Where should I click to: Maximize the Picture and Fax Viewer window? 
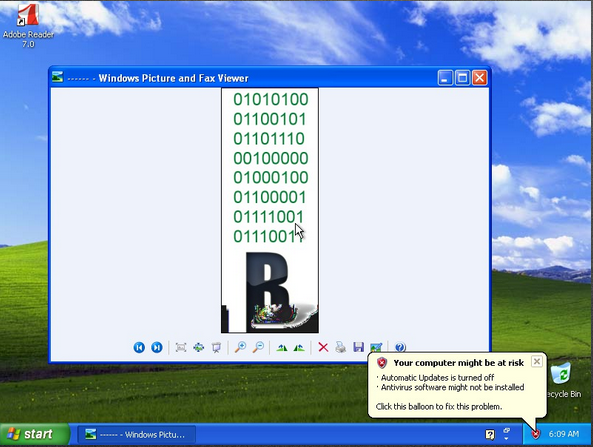click(462, 78)
